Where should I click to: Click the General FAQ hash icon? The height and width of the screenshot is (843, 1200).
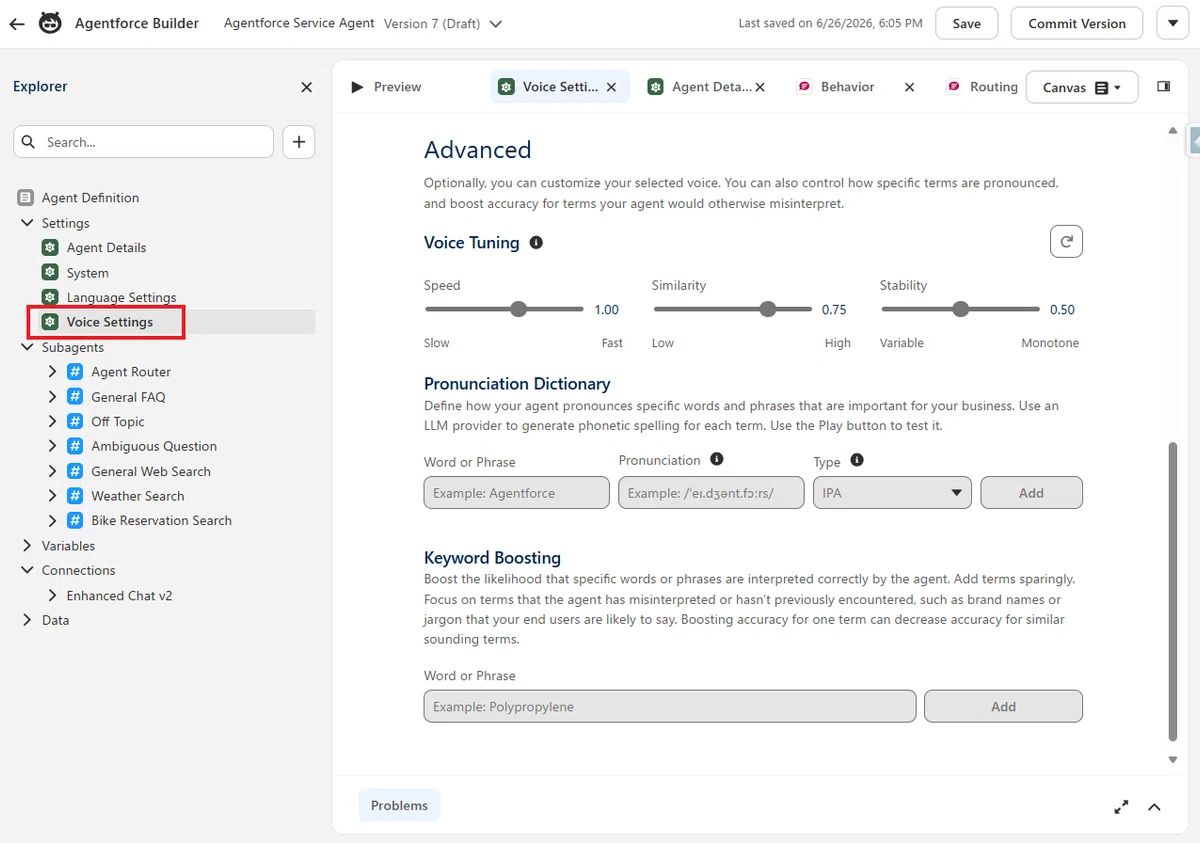coord(75,397)
